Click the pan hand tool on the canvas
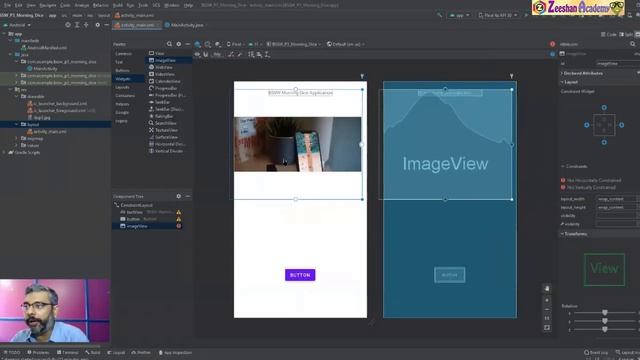 point(547,289)
